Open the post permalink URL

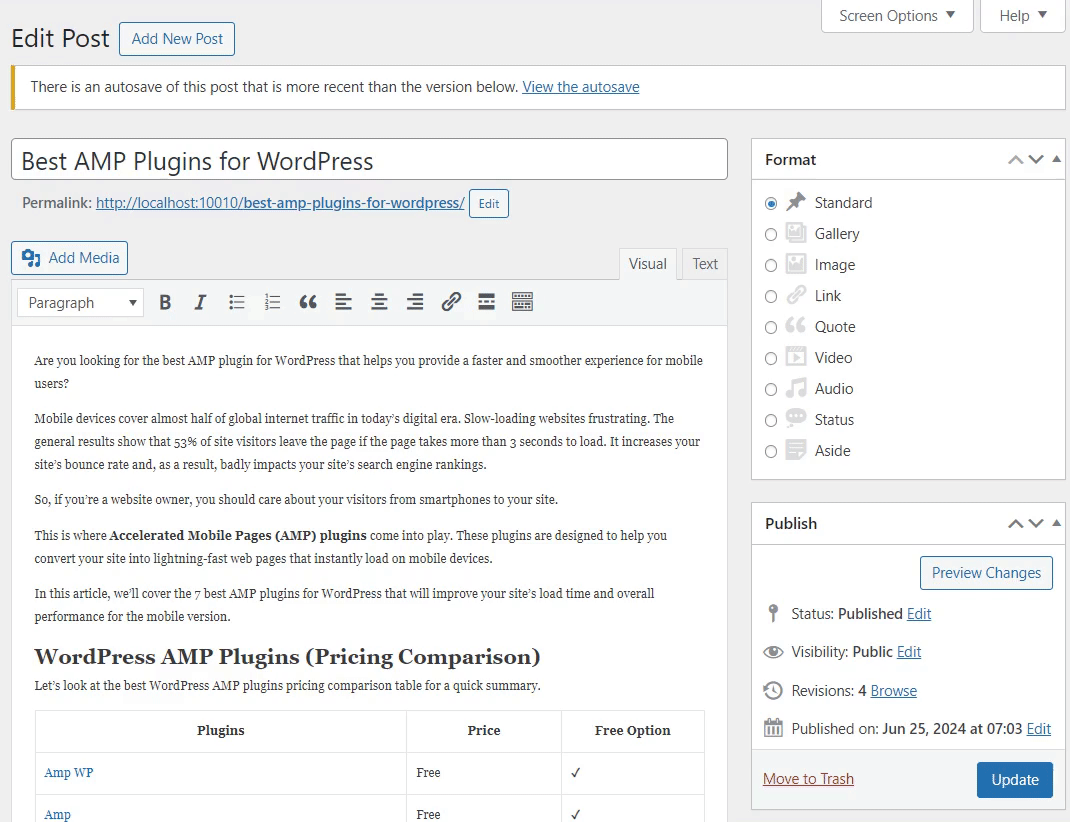tap(280, 203)
